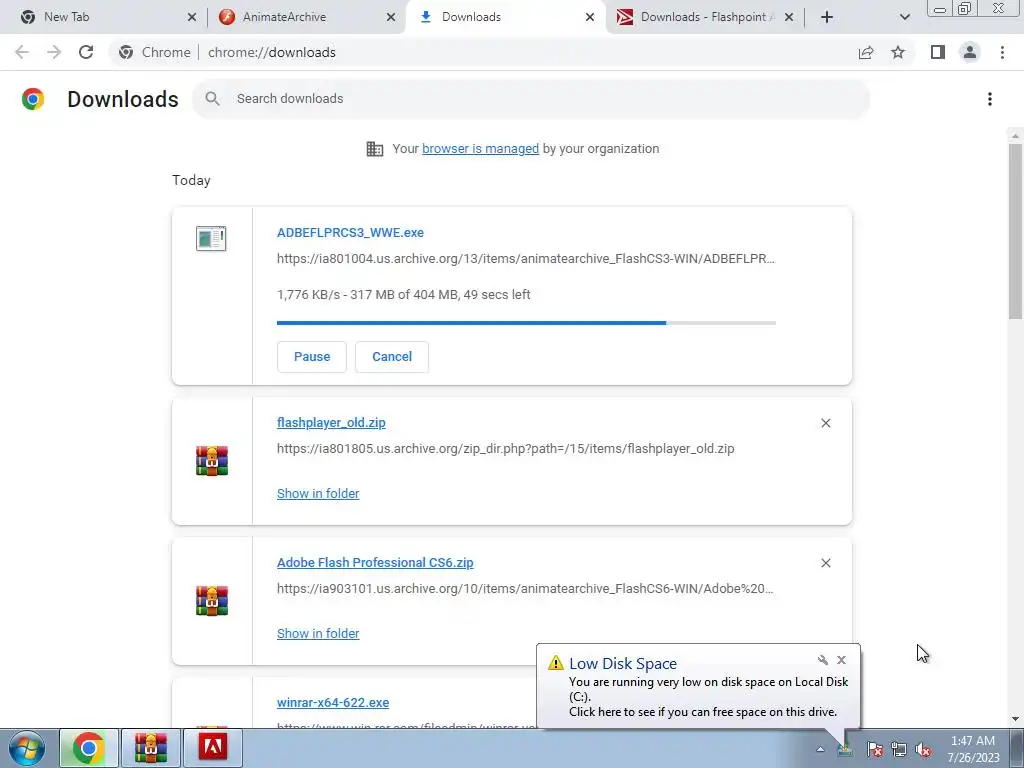The height and width of the screenshot is (768, 1024).
Task: Pause the ADBEFLPRCS3_WWE.exe download
Action: tap(312, 357)
